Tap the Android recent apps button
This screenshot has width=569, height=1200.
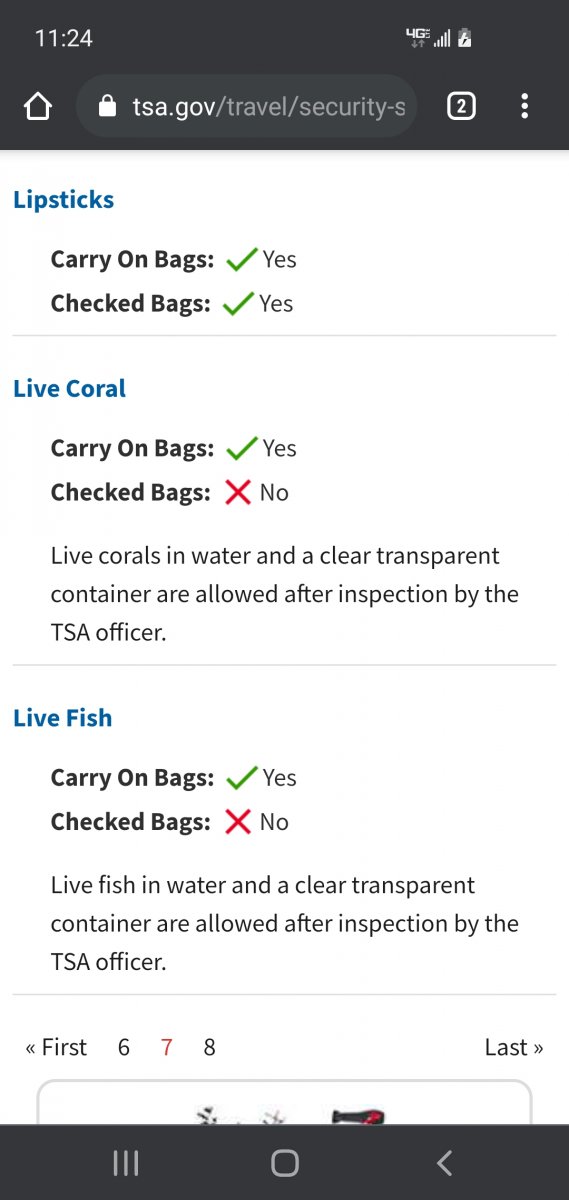[126, 1163]
